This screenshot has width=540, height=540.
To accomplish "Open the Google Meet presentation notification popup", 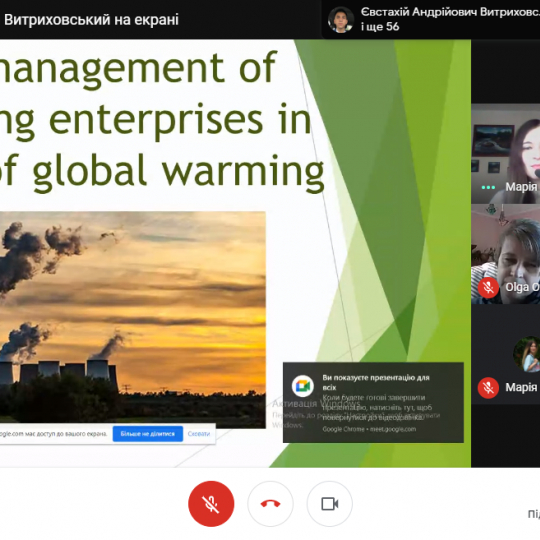I will [x=373, y=402].
